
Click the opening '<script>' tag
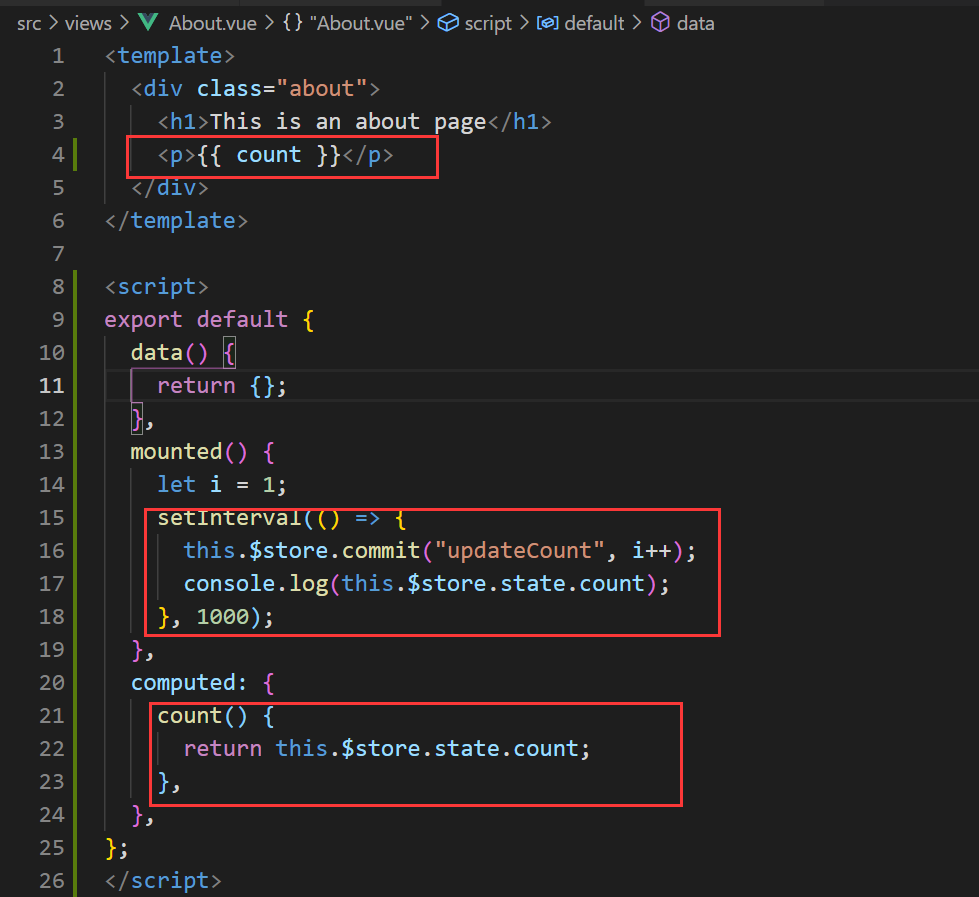pyautogui.click(x=156, y=287)
